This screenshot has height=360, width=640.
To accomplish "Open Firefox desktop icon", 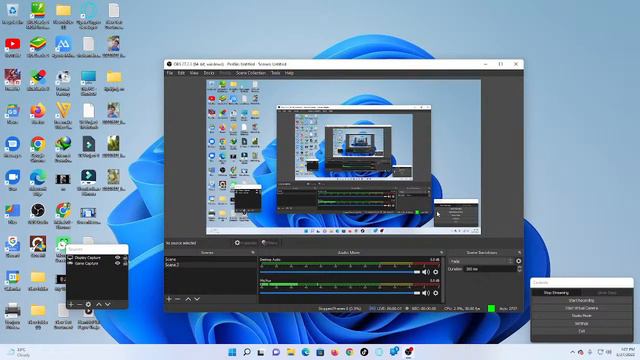I will [x=38, y=113].
